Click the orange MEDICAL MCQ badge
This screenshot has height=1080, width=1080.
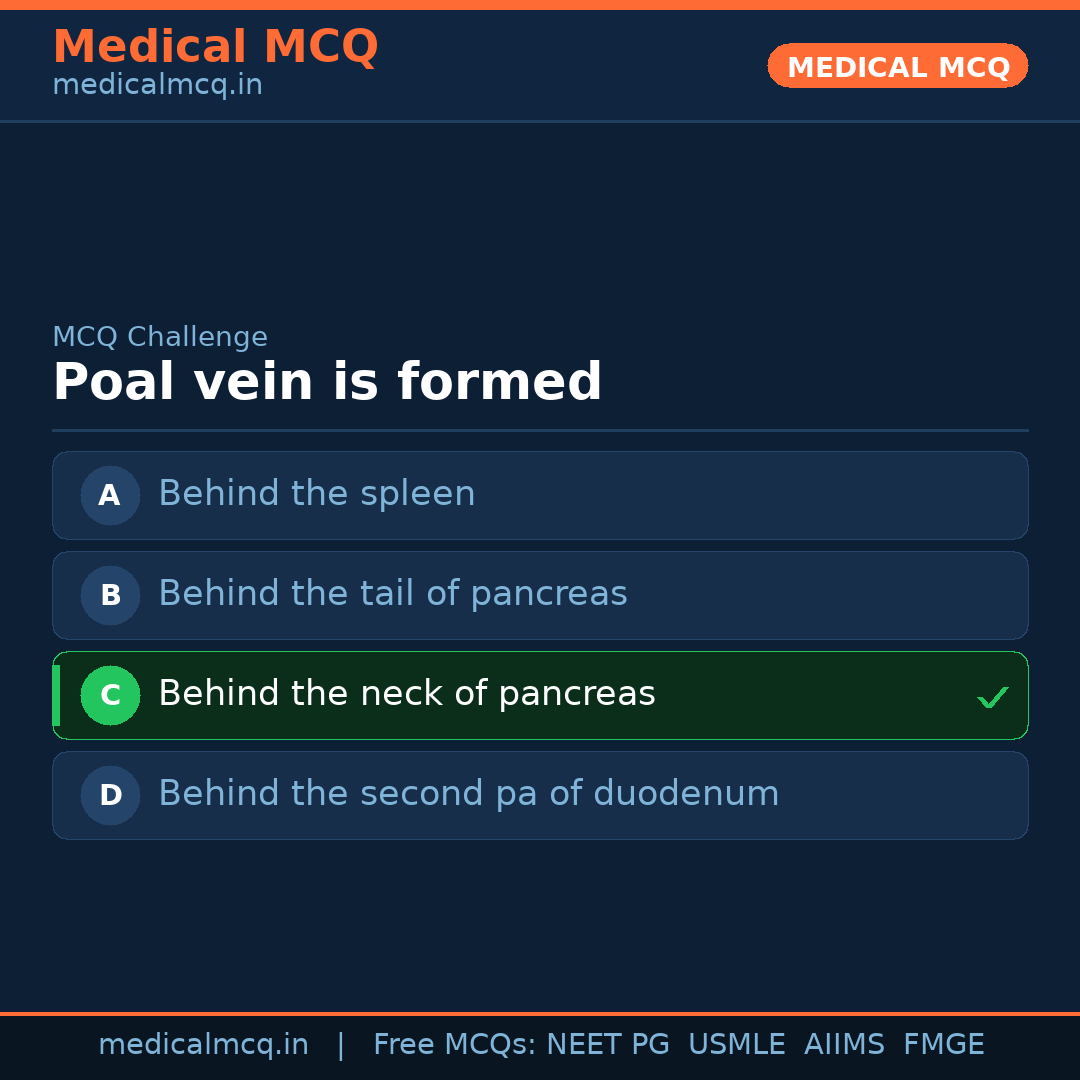[x=897, y=66]
